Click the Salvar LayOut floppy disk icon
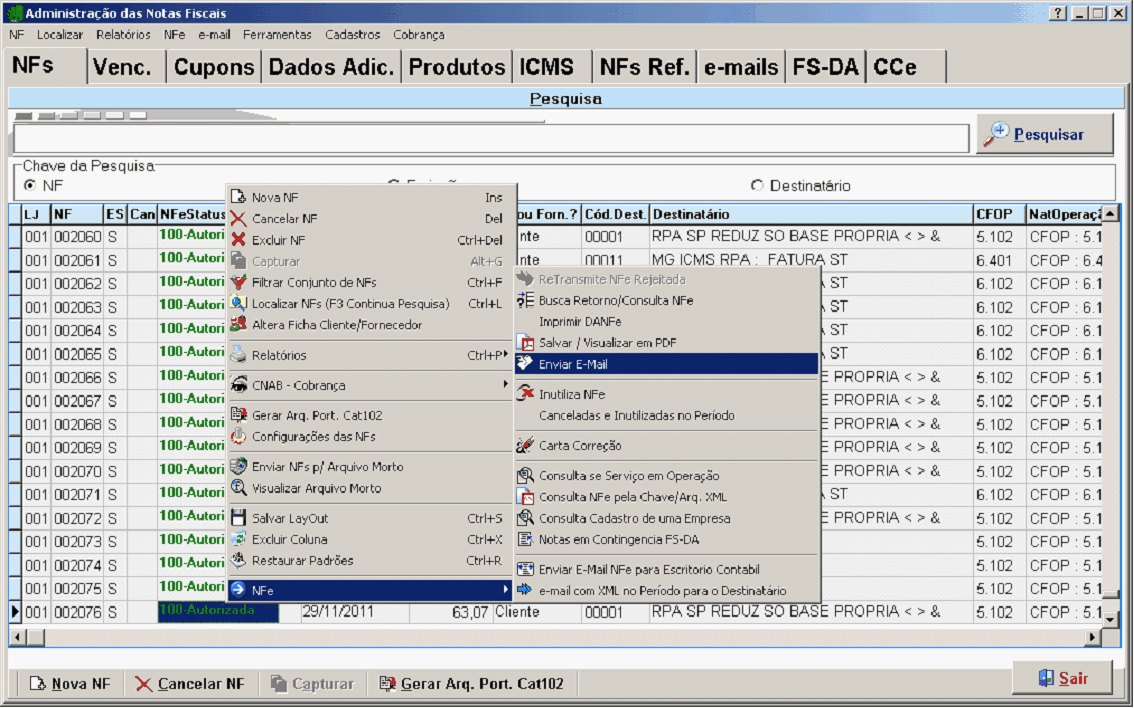 [238, 518]
